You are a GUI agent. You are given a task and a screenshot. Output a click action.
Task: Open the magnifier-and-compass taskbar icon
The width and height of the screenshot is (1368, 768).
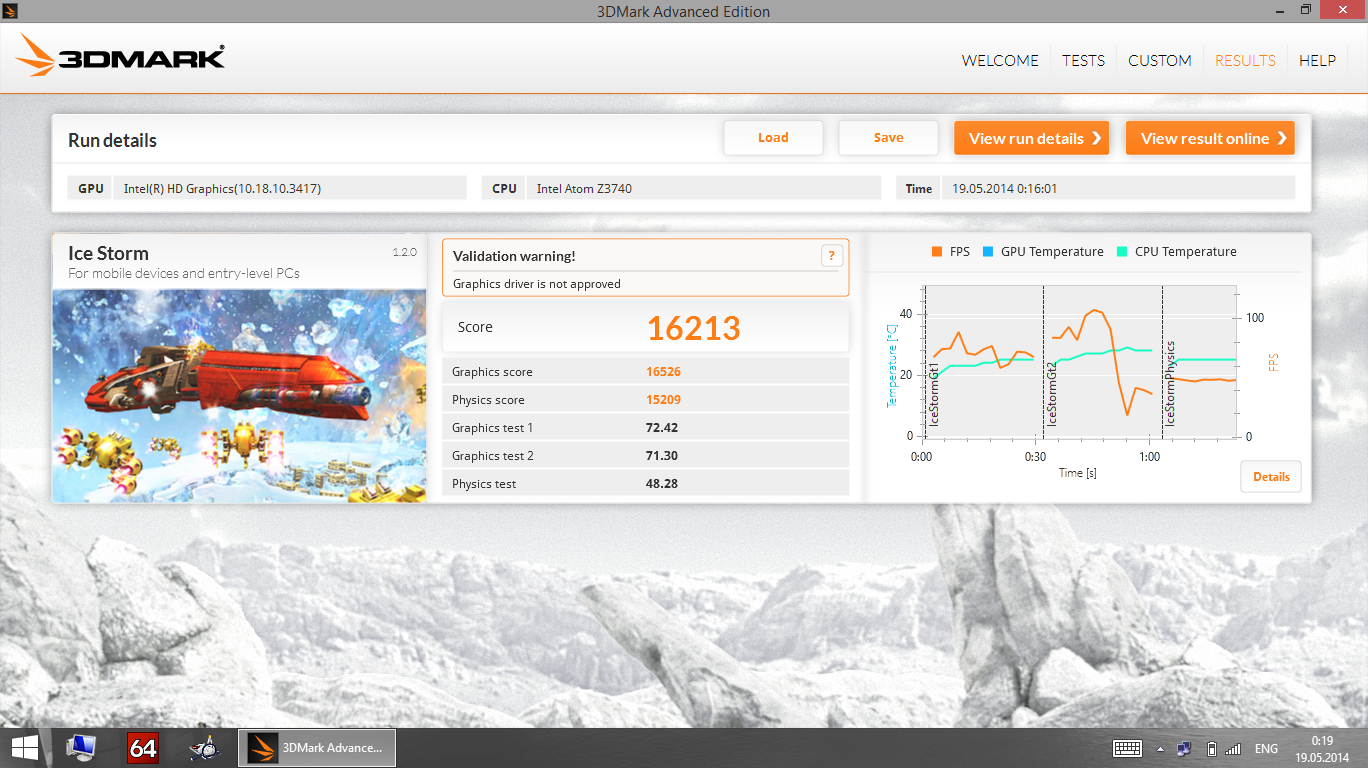205,748
